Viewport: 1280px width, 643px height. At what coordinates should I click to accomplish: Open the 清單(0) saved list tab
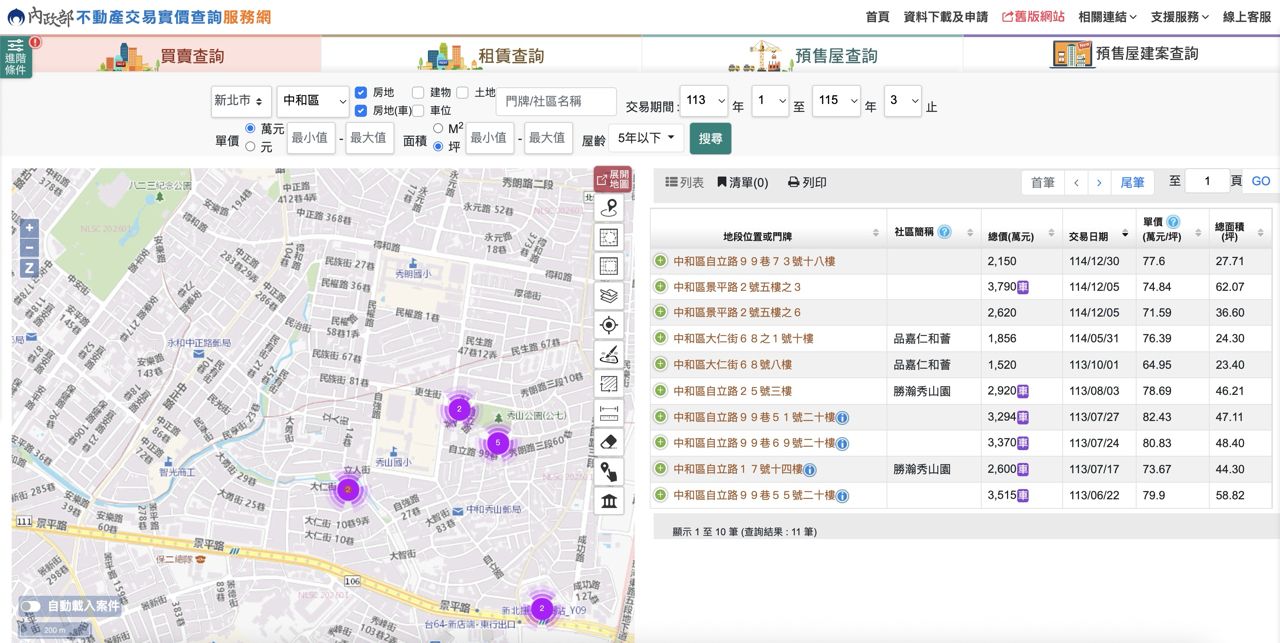pos(742,183)
